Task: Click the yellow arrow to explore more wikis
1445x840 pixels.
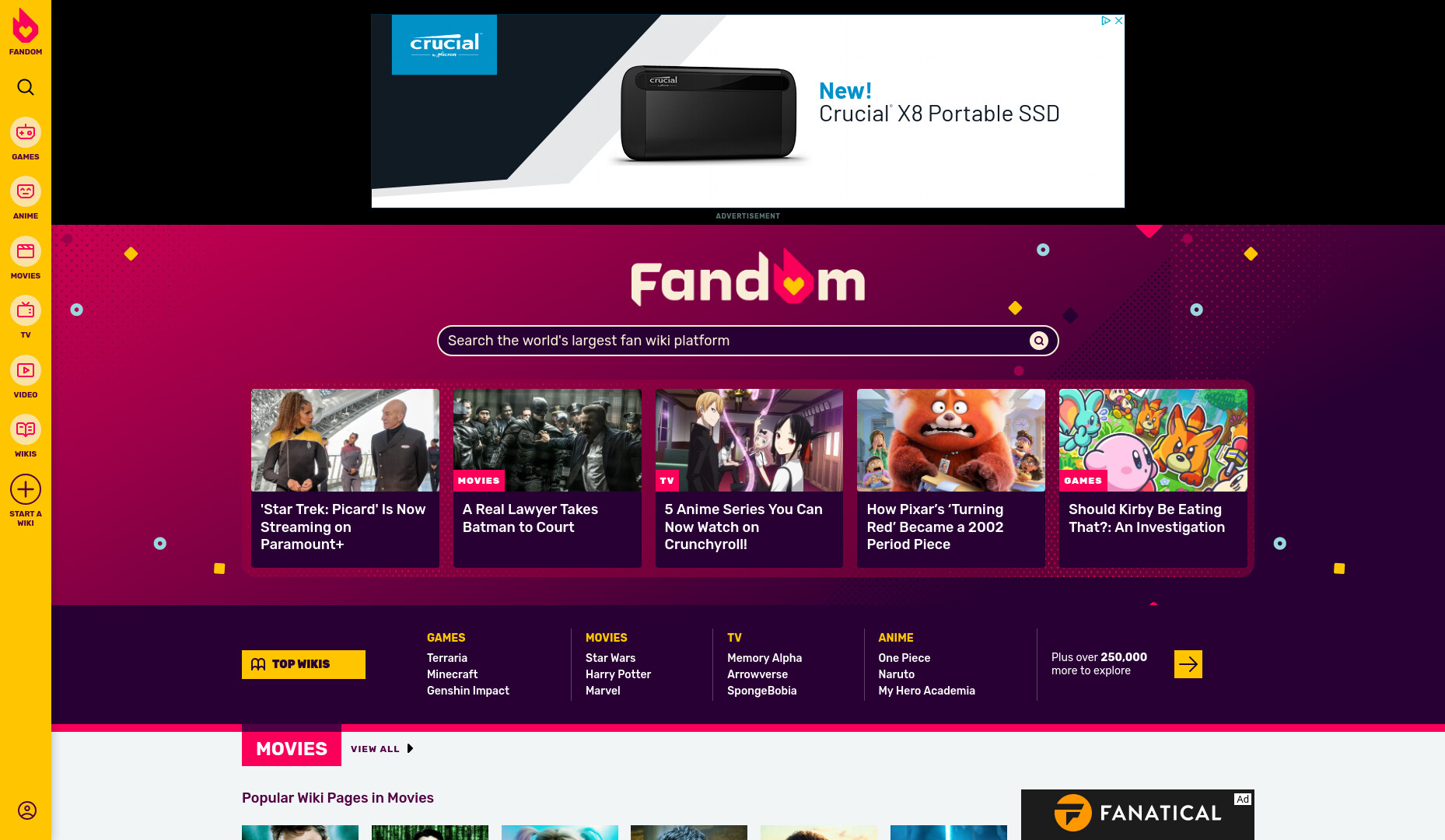Action: pos(1188,664)
